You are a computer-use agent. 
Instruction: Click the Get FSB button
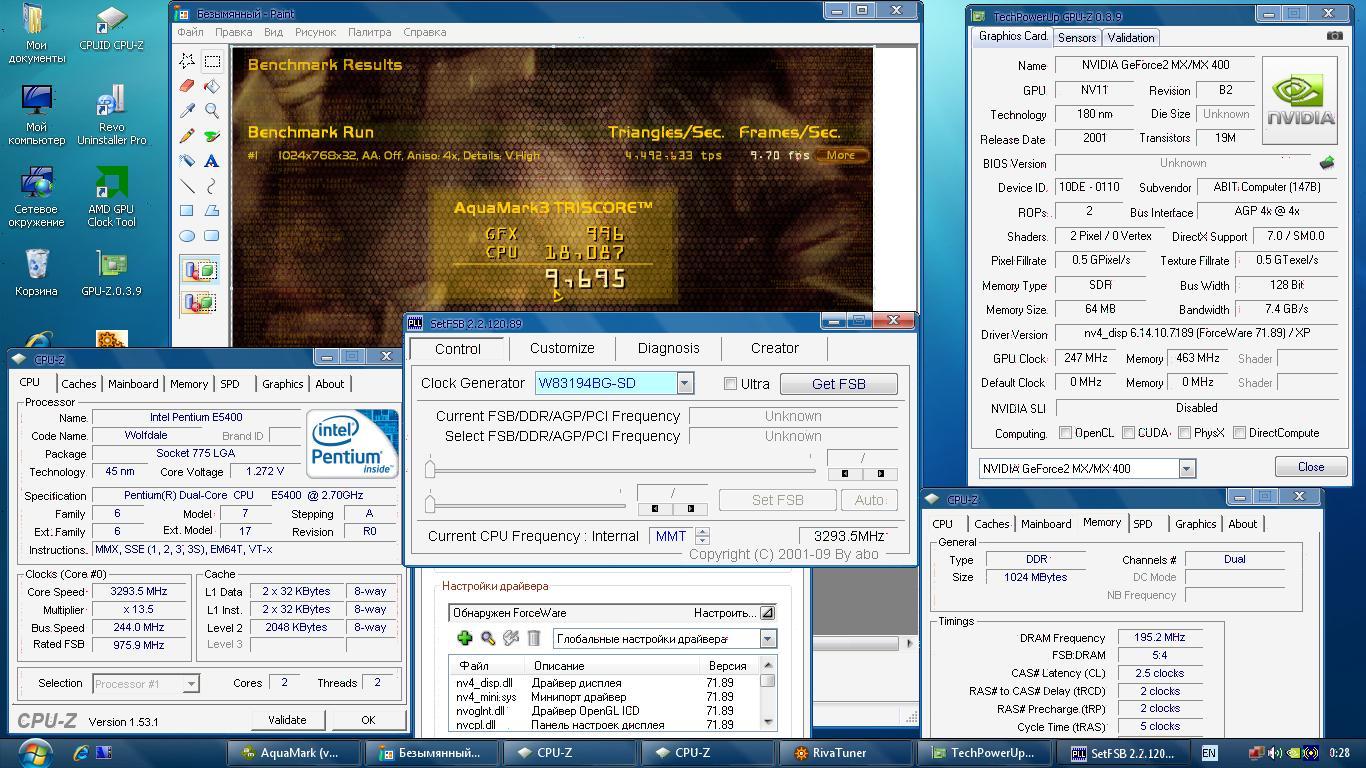[x=838, y=383]
